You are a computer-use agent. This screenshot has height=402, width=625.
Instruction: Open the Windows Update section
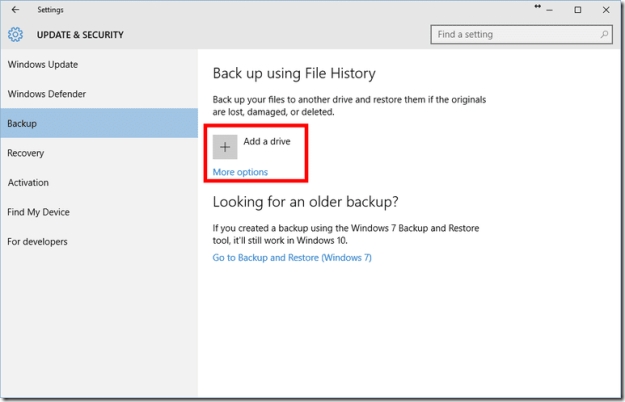[x=43, y=65]
